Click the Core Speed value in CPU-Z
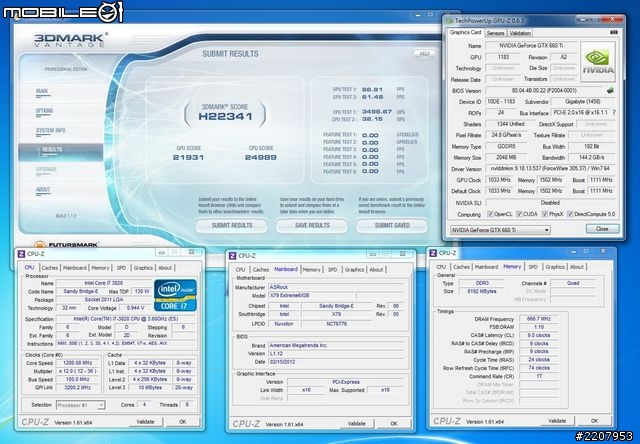 tap(78, 363)
